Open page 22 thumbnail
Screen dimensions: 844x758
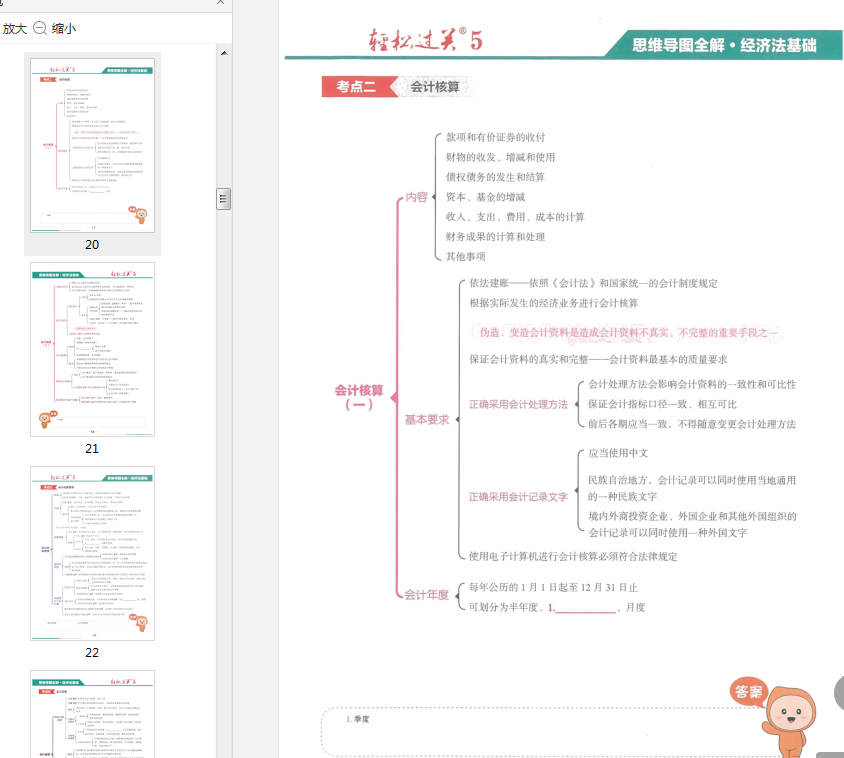point(92,553)
